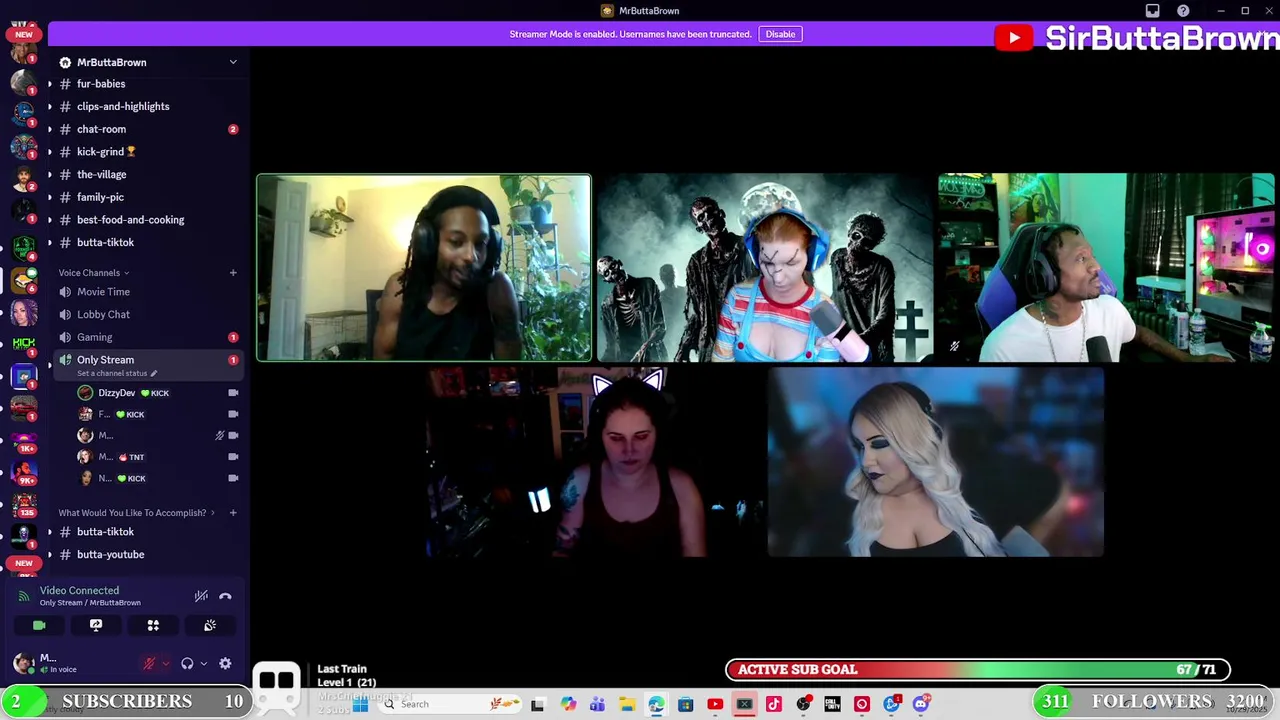Viewport: 1280px width, 720px height.
Task: Click the video camera icon beside DizzyDev
Action: click(233, 393)
